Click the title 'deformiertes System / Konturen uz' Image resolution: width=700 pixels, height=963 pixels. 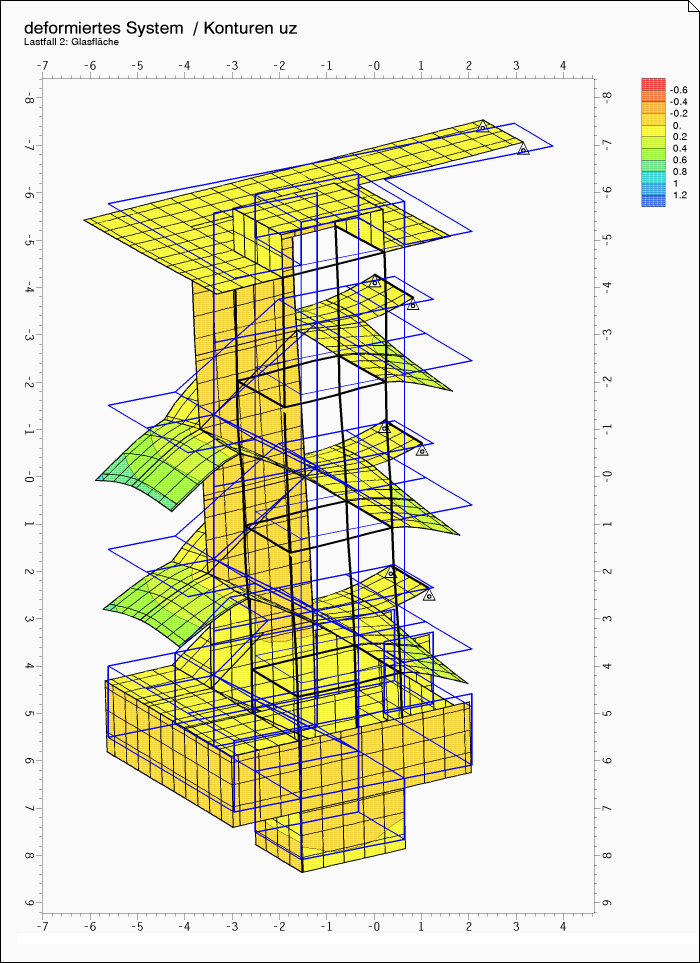coord(160,28)
